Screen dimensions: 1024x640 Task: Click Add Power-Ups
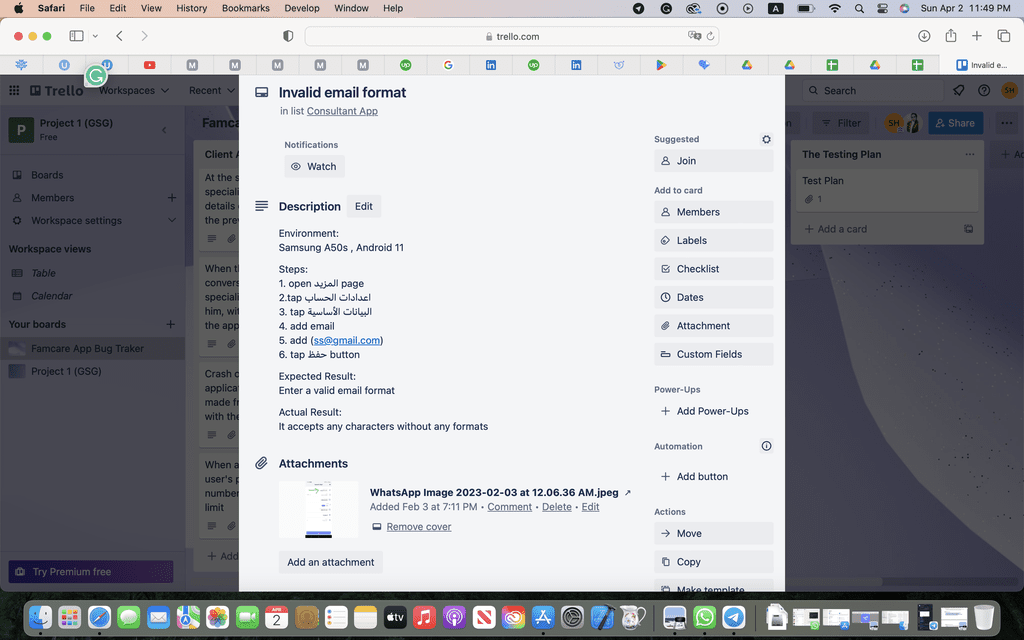(714, 411)
